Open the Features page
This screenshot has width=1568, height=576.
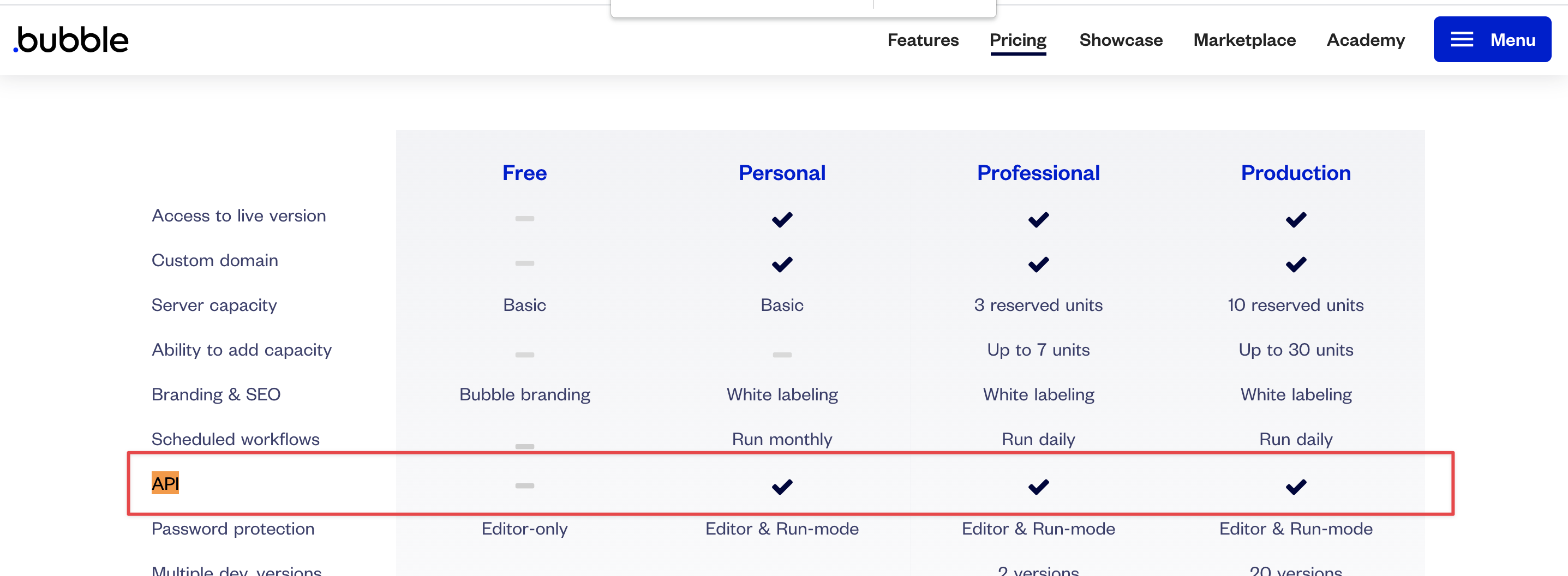(923, 40)
